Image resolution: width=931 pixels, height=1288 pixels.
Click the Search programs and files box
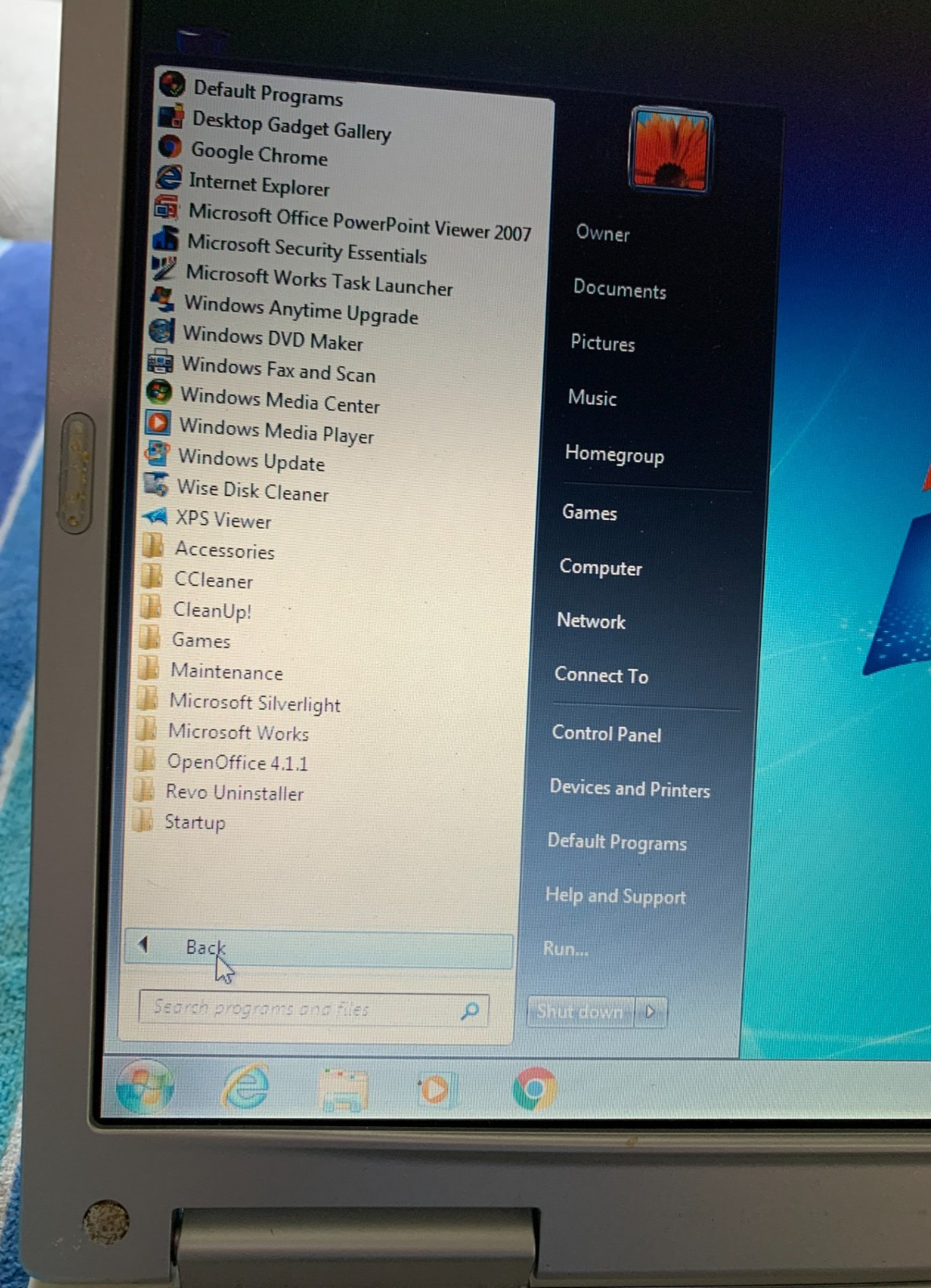click(313, 1009)
